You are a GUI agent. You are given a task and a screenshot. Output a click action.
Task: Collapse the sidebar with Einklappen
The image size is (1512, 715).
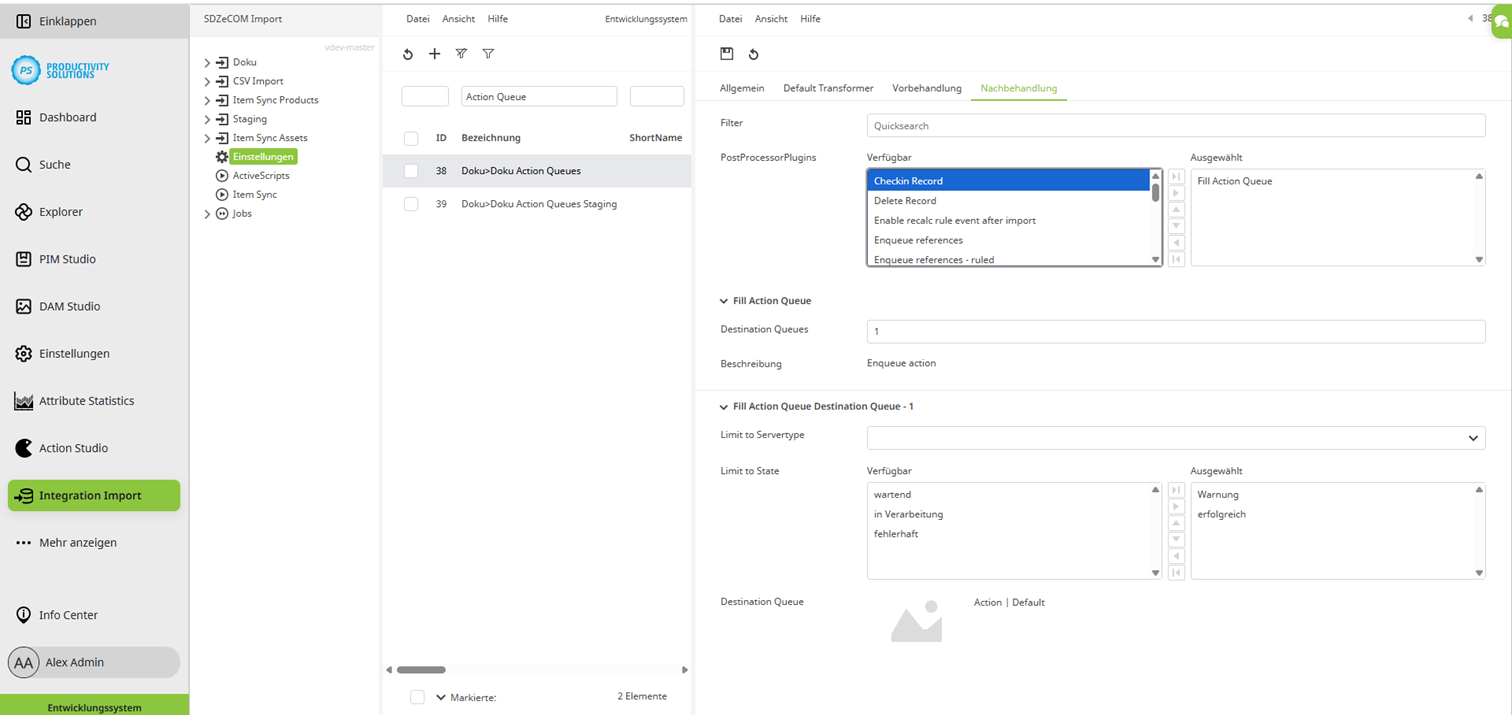click(x=94, y=21)
